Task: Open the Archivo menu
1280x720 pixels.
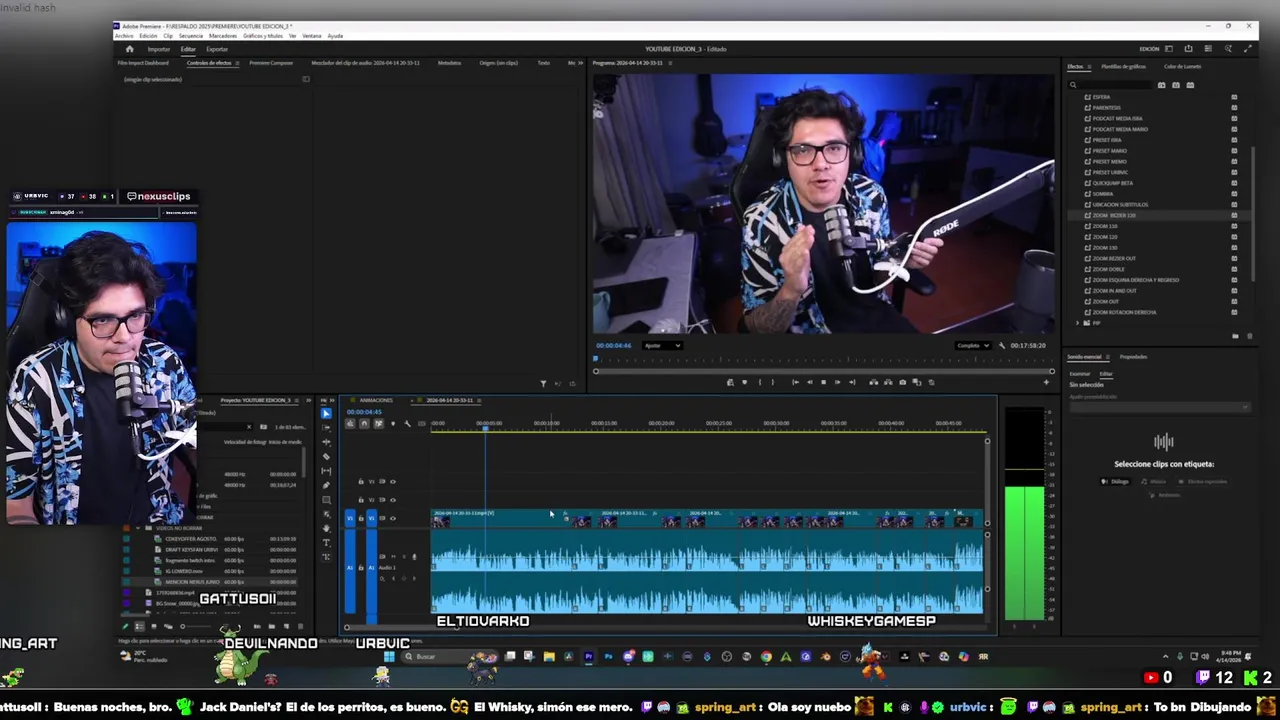Action: pos(124,36)
